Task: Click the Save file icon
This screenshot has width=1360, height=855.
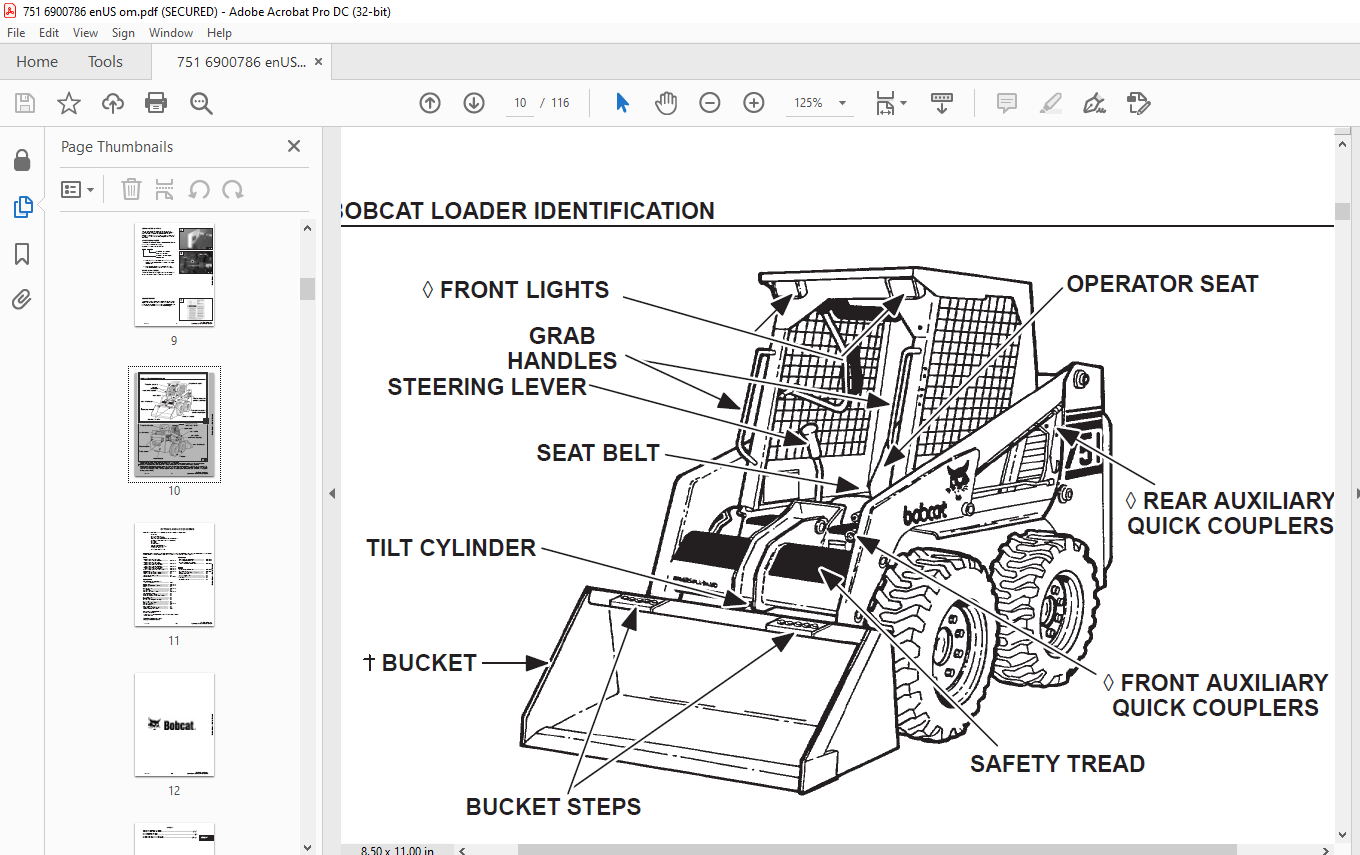Action: [25, 103]
